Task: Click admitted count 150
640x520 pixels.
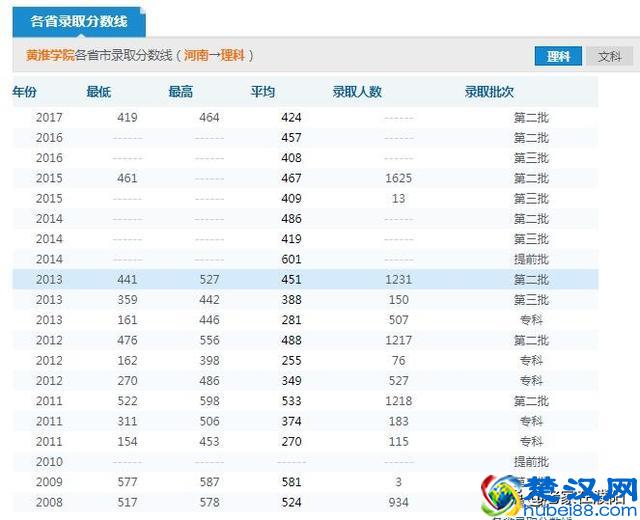Action: [399, 300]
